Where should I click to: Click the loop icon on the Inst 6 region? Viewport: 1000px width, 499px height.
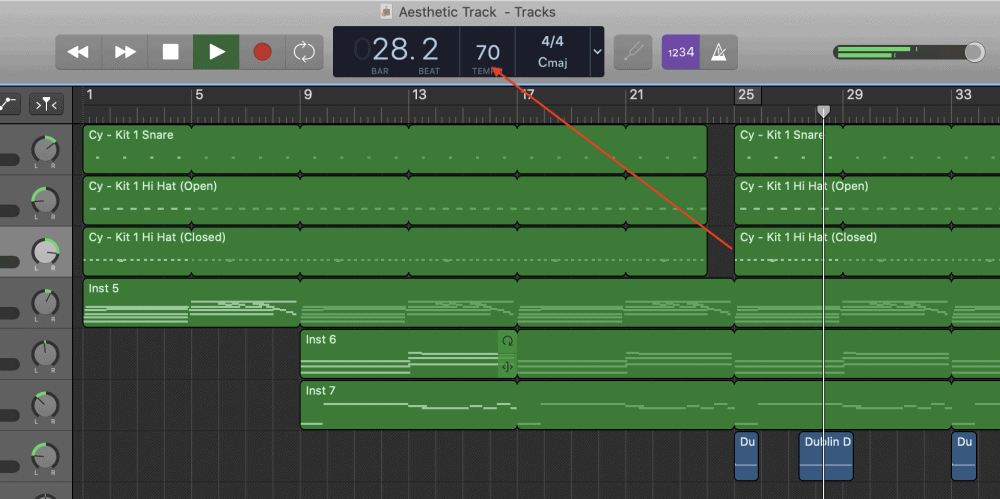(x=508, y=341)
